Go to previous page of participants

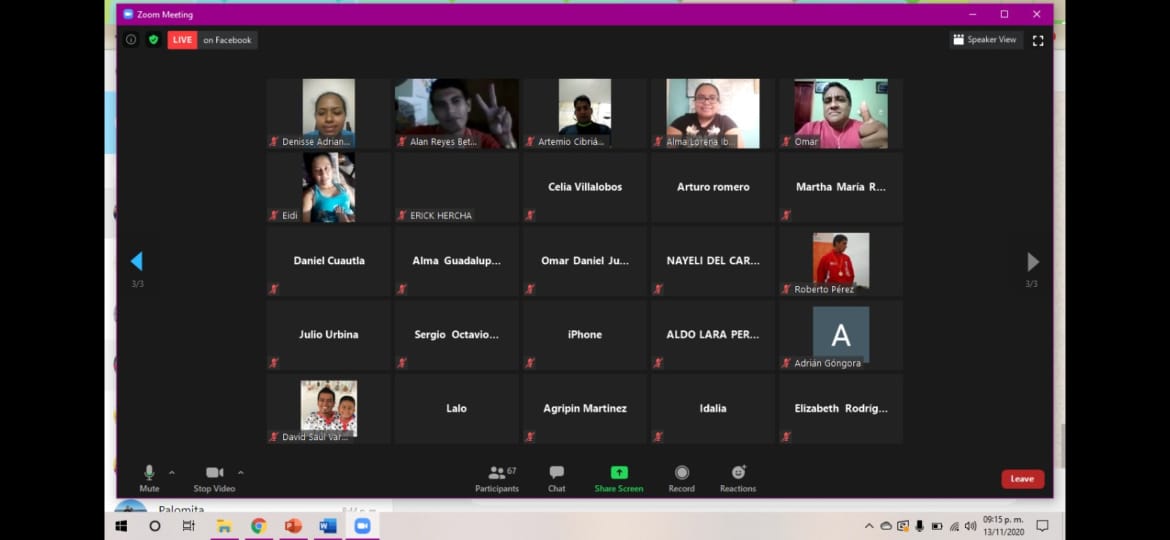point(137,262)
